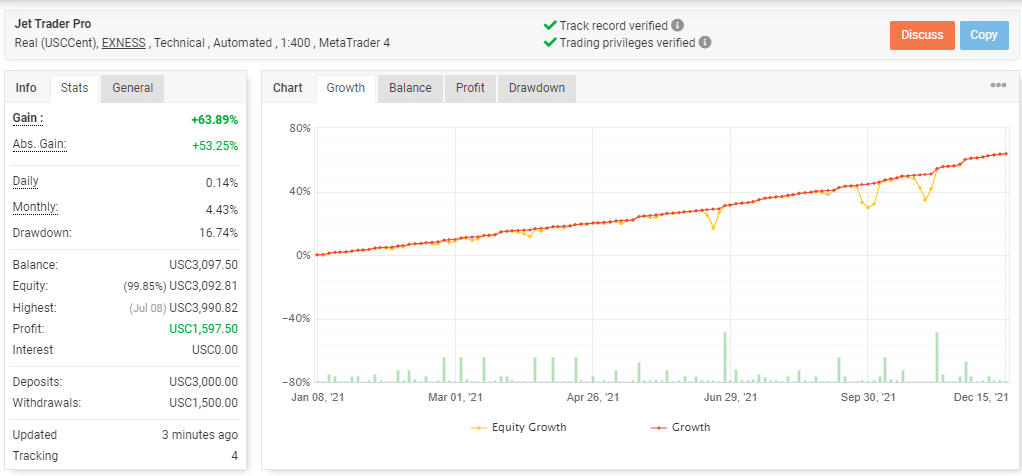Screen dimensions: 1022x476
Task: Toggle Equity Growth series in chart legend
Action: coord(519,427)
